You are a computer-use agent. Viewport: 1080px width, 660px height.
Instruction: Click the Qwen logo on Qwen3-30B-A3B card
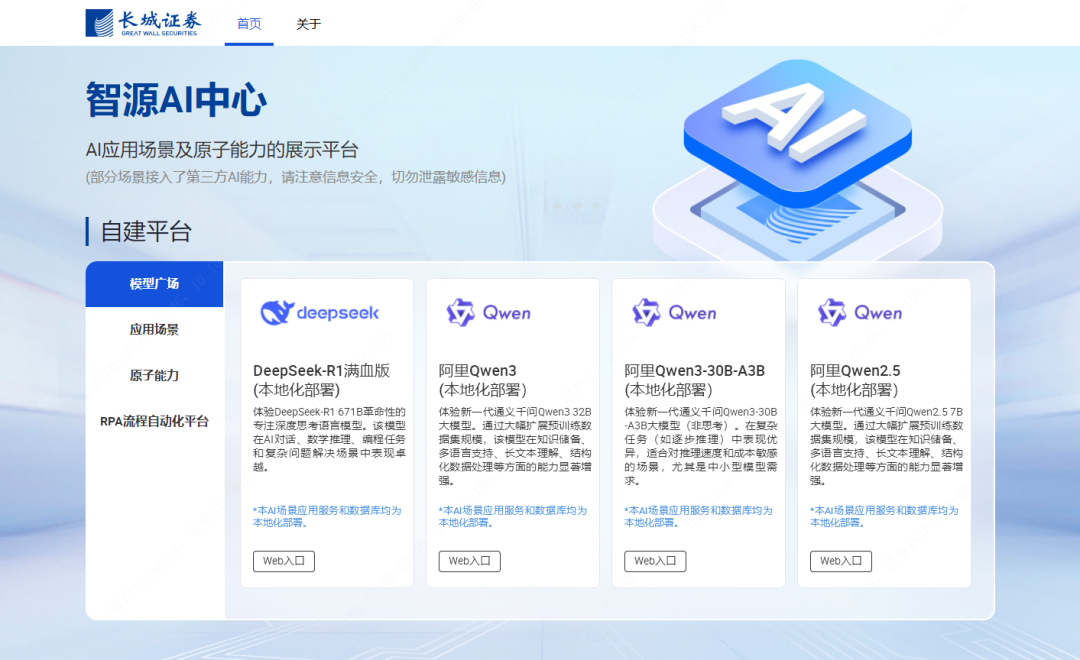(674, 313)
